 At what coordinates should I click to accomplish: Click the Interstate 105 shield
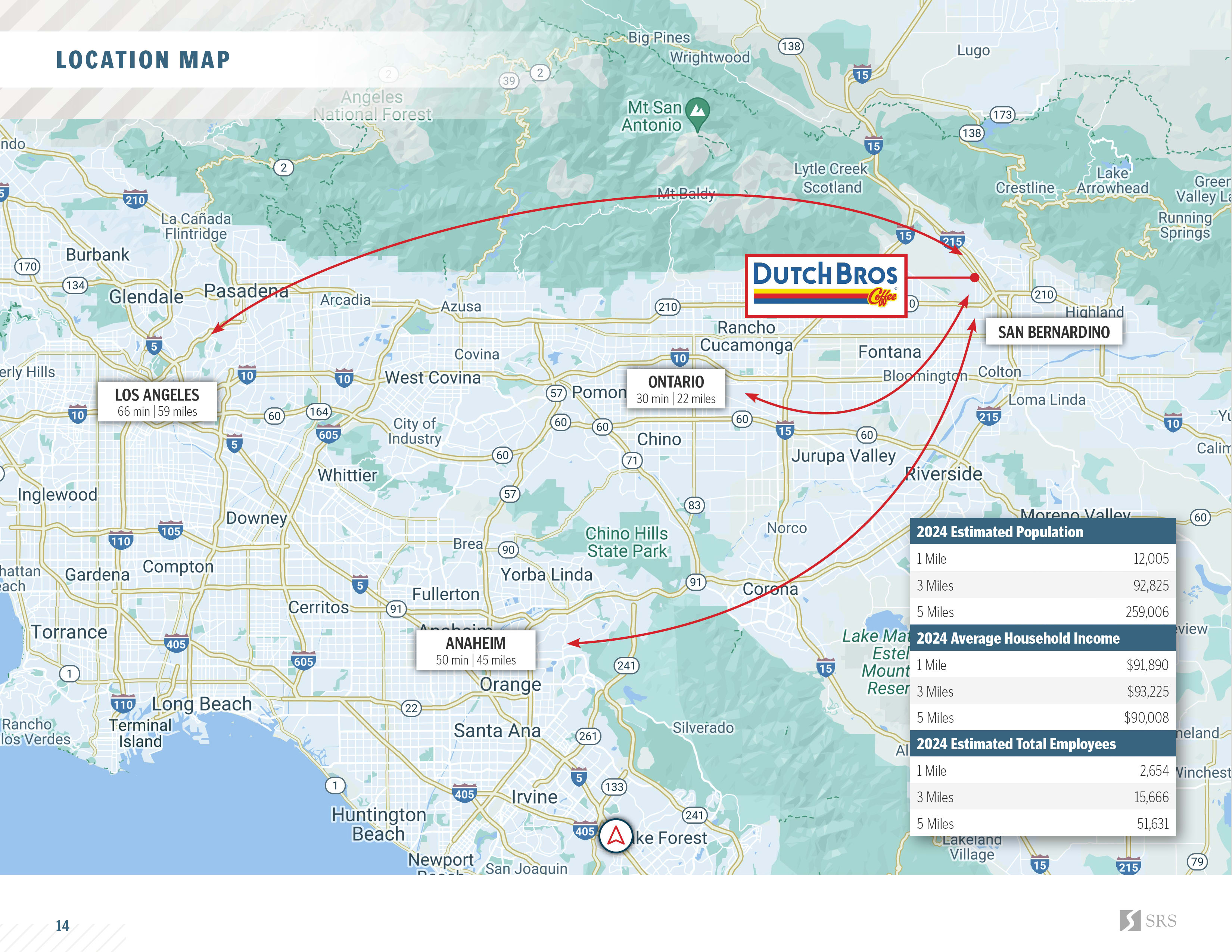pos(170,530)
